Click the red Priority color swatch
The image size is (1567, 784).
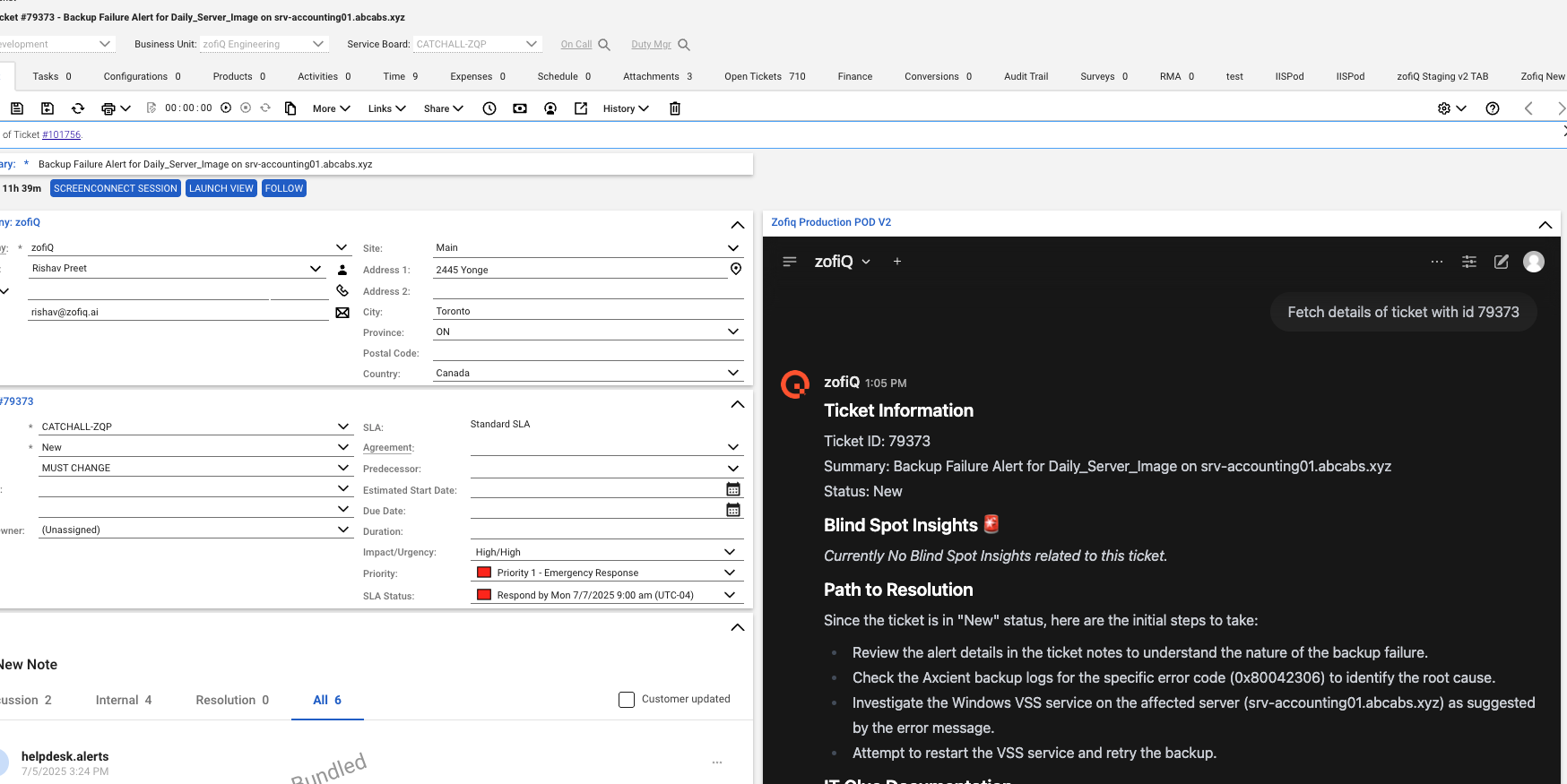coord(484,573)
